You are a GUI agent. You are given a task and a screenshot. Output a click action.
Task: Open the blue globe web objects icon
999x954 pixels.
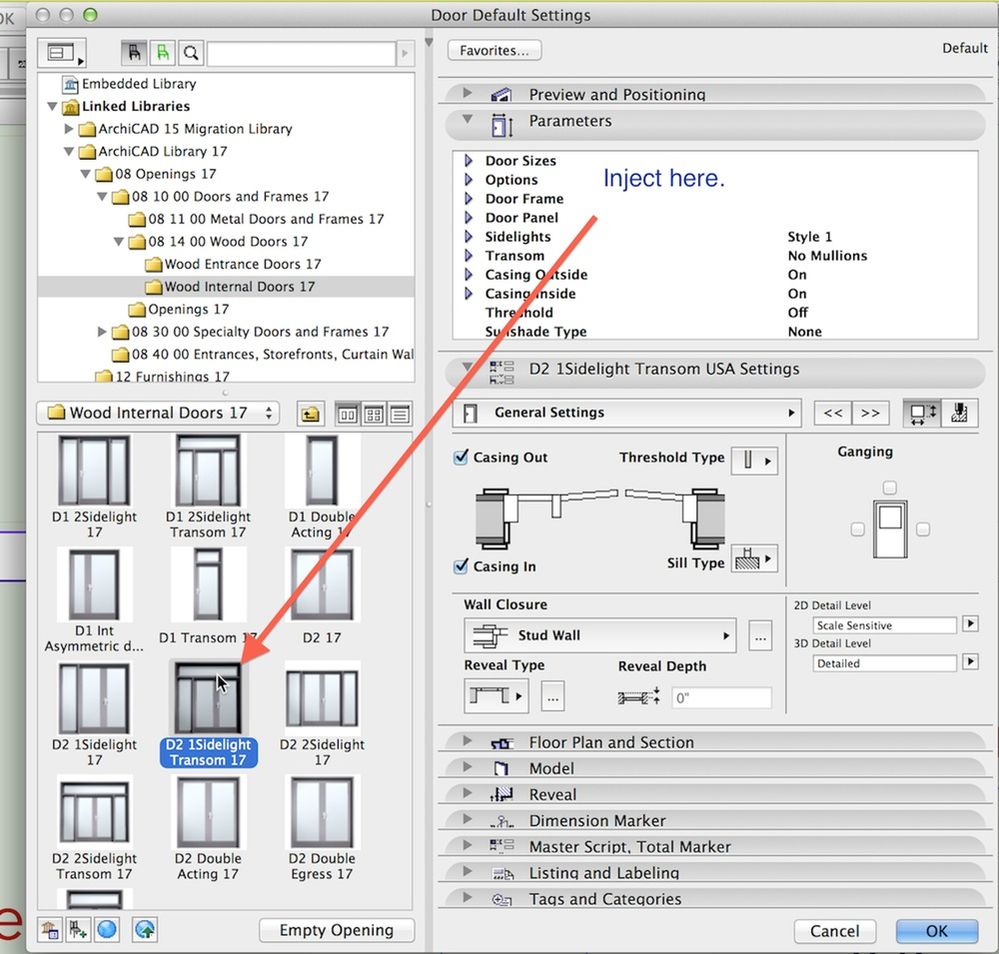[x=107, y=929]
